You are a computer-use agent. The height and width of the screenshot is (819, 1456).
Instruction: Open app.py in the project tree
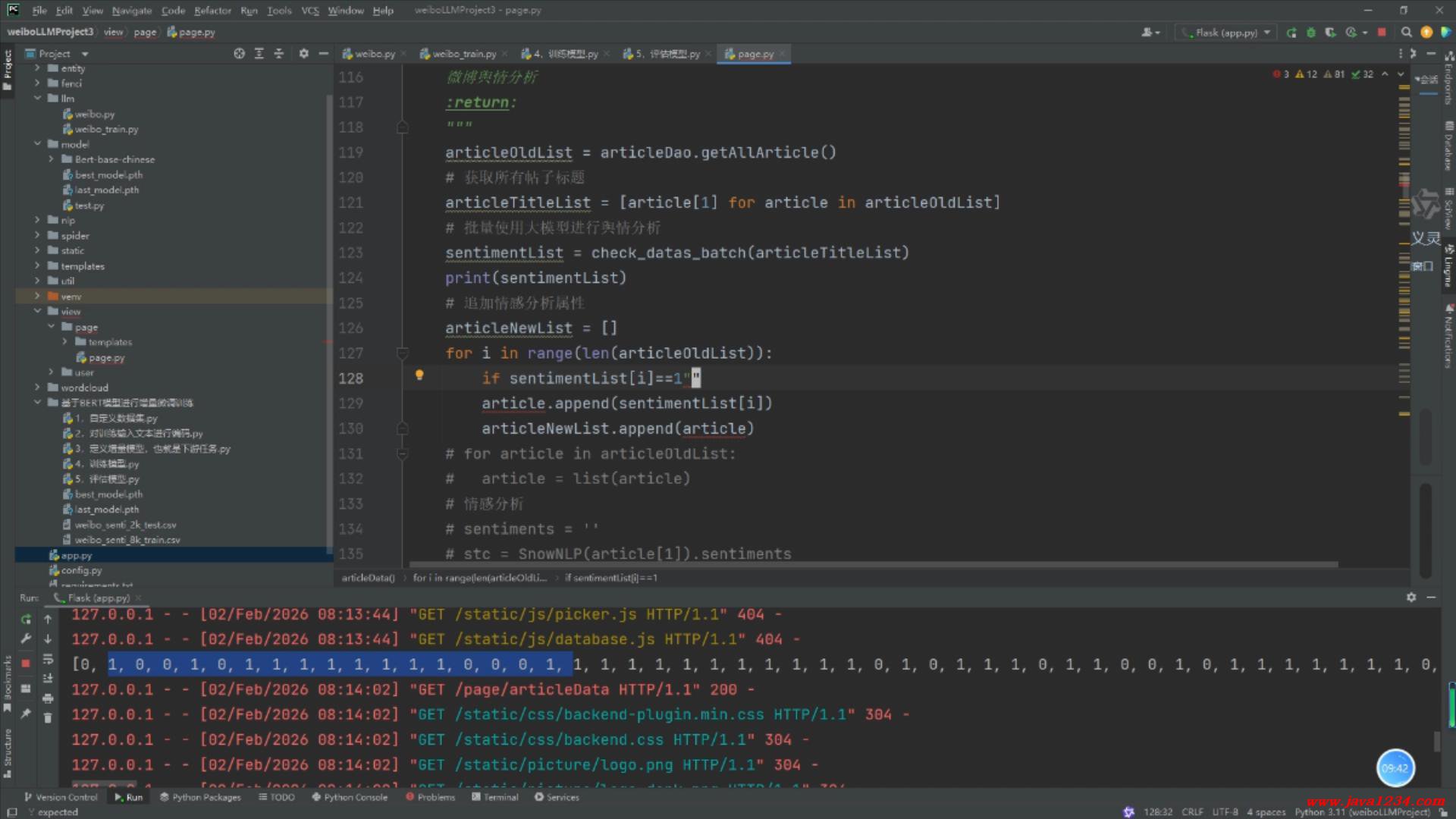(x=76, y=555)
